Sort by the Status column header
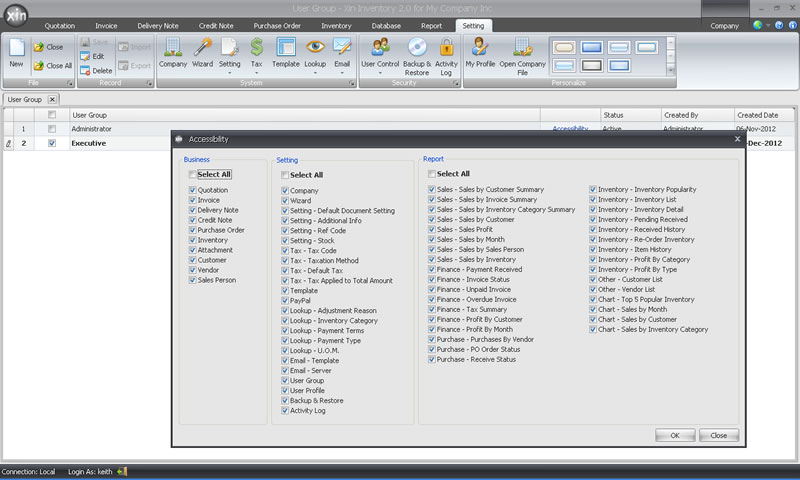The width and height of the screenshot is (800, 480). pos(630,115)
